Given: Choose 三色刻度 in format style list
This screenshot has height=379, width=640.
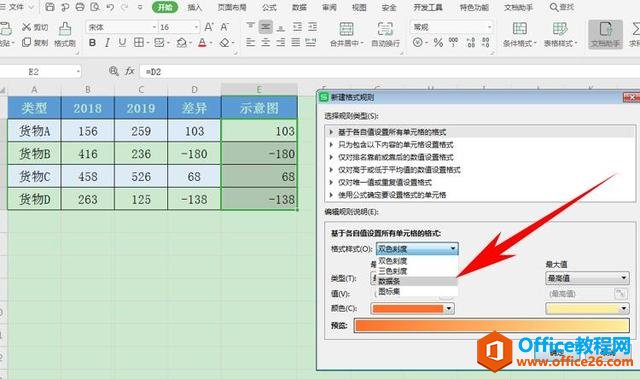Looking at the screenshot, I should [x=417, y=271].
